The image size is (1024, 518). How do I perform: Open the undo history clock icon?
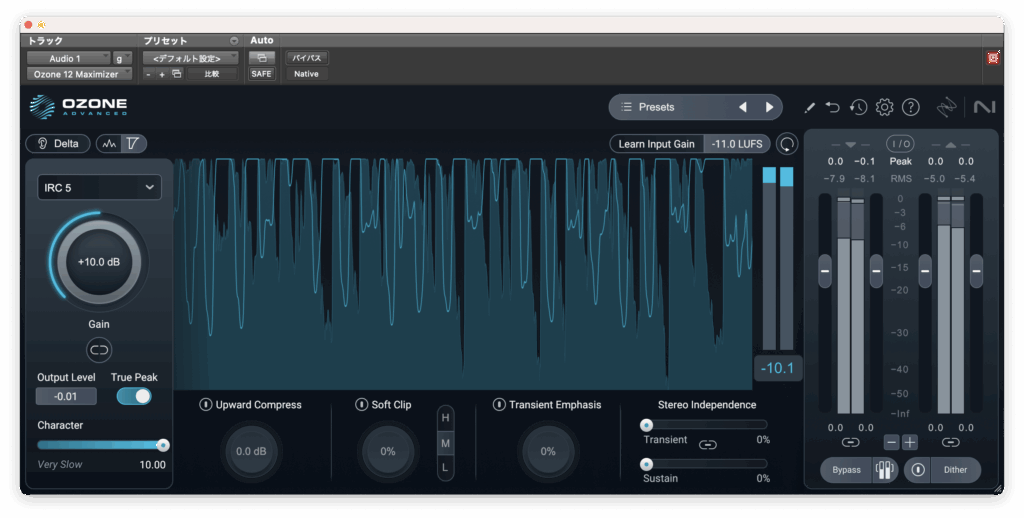(858, 107)
